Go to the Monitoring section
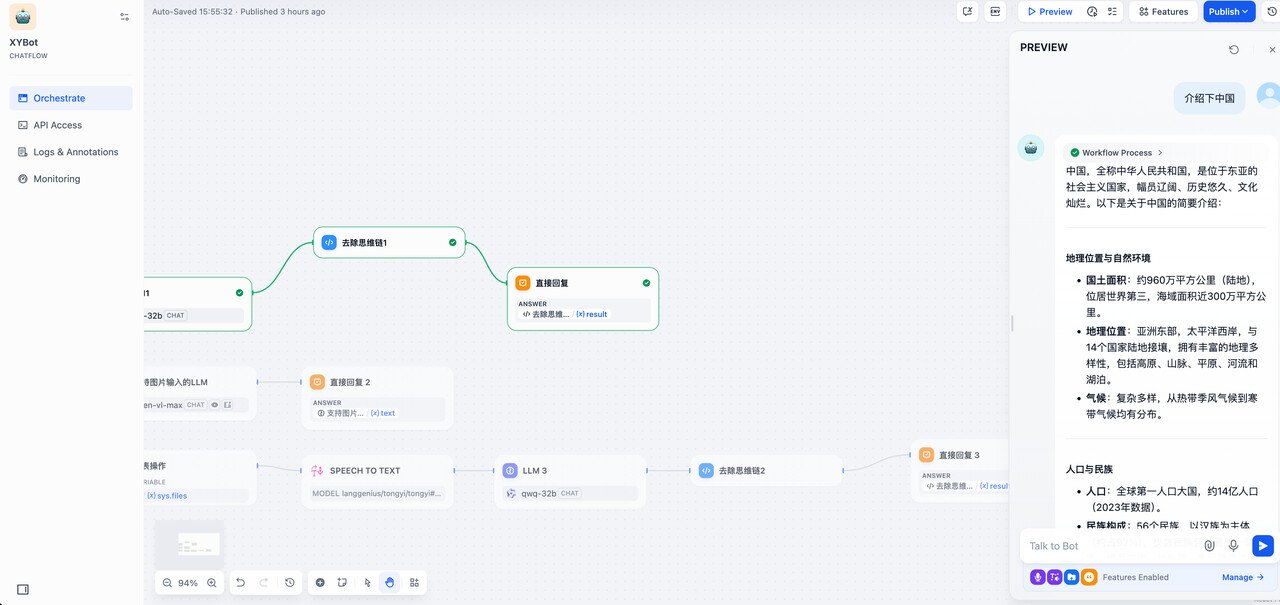 click(56, 179)
